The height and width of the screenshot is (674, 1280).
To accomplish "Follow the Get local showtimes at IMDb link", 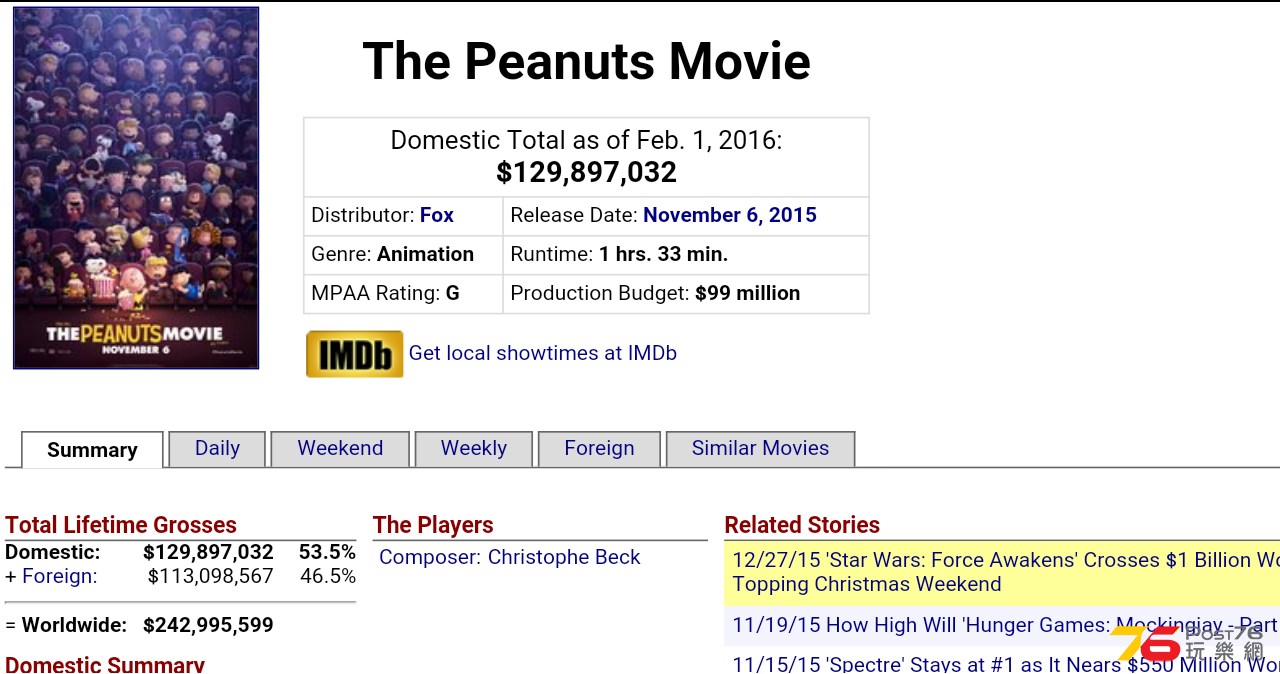I will click(x=543, y=353).
